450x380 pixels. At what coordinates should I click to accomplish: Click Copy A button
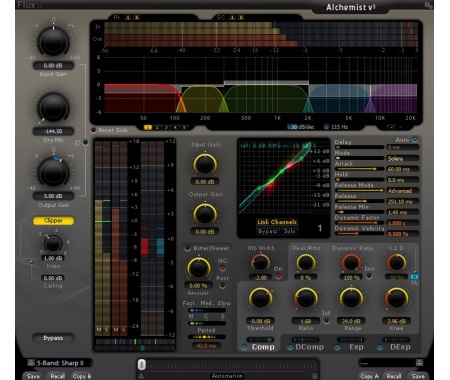pyautogui.click(x=369, y=376)
